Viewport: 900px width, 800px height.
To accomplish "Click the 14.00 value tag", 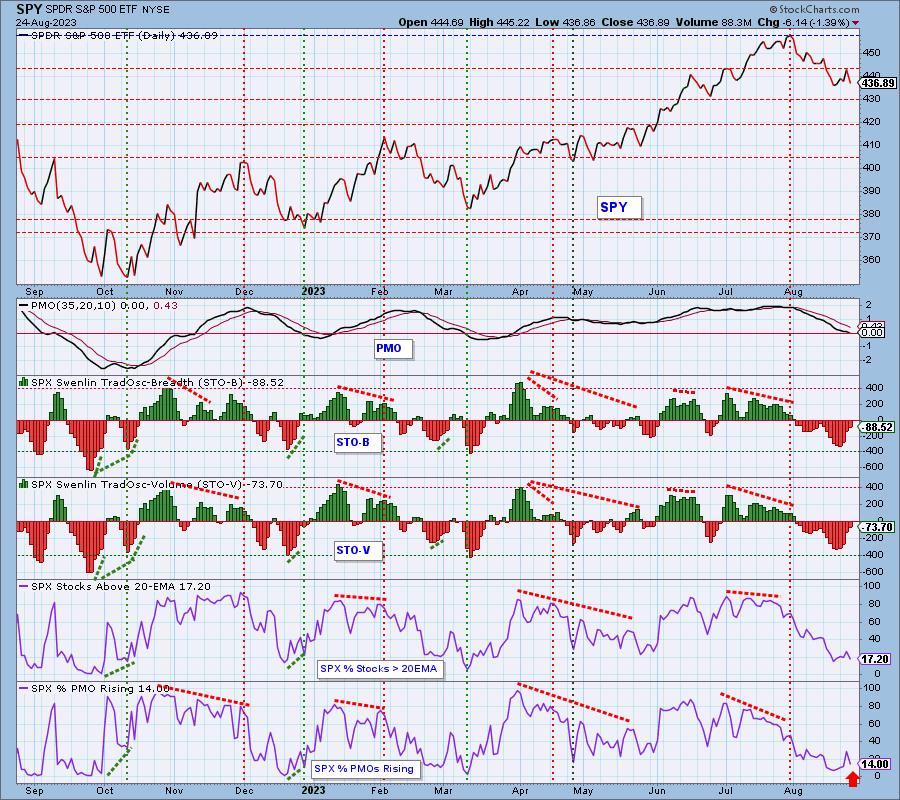I will coord(875,764).
